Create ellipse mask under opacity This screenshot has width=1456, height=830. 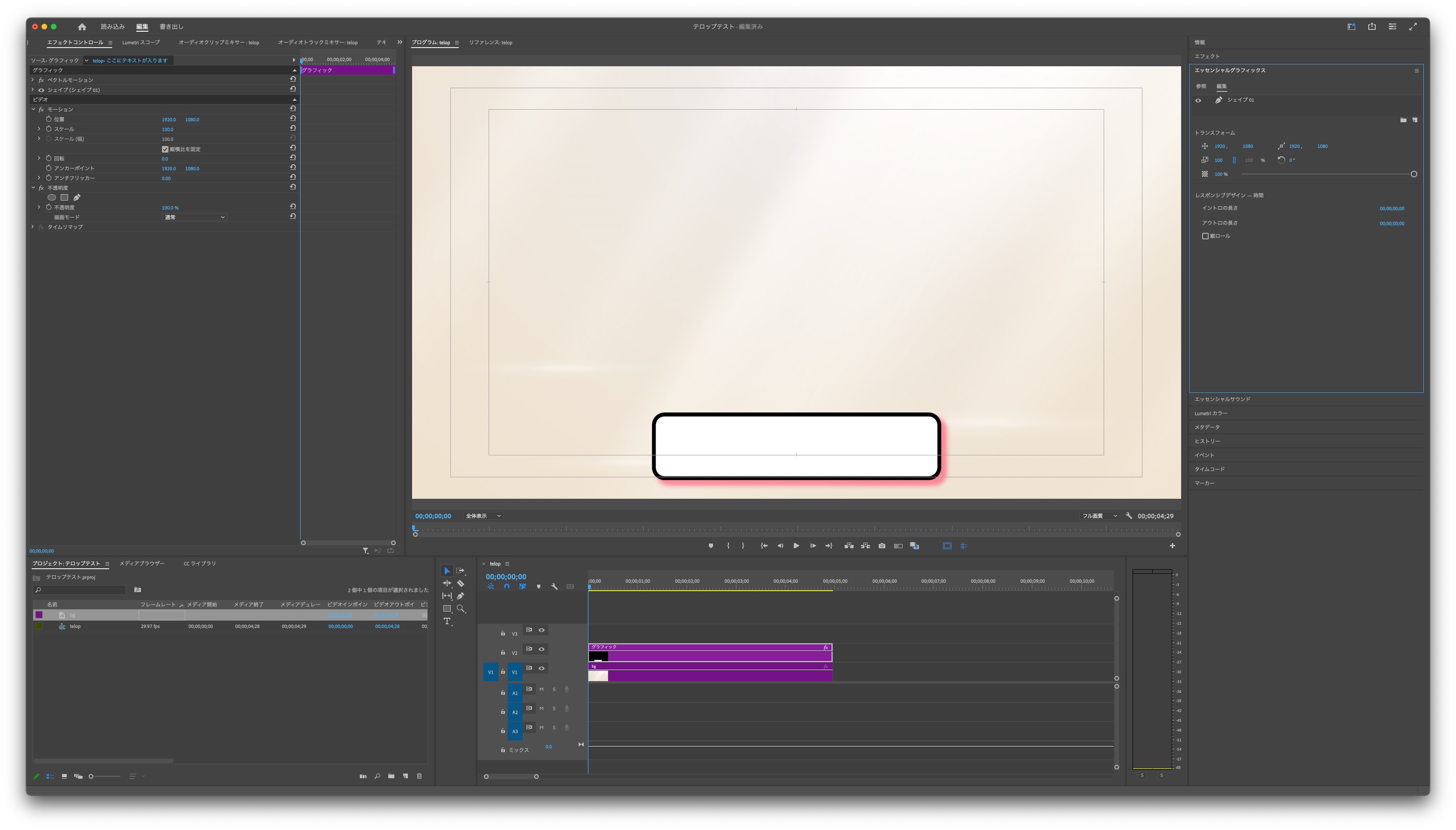pos(51,197)
